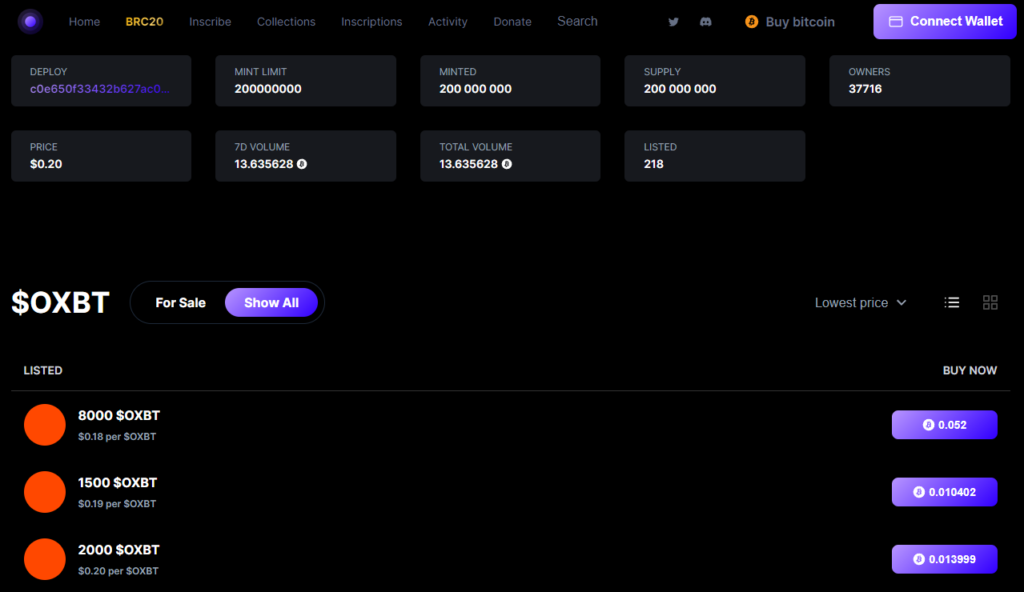Viewport: 1024px width, 592px height.
Task: Click the Search input field
Action: tap(578, 21)
